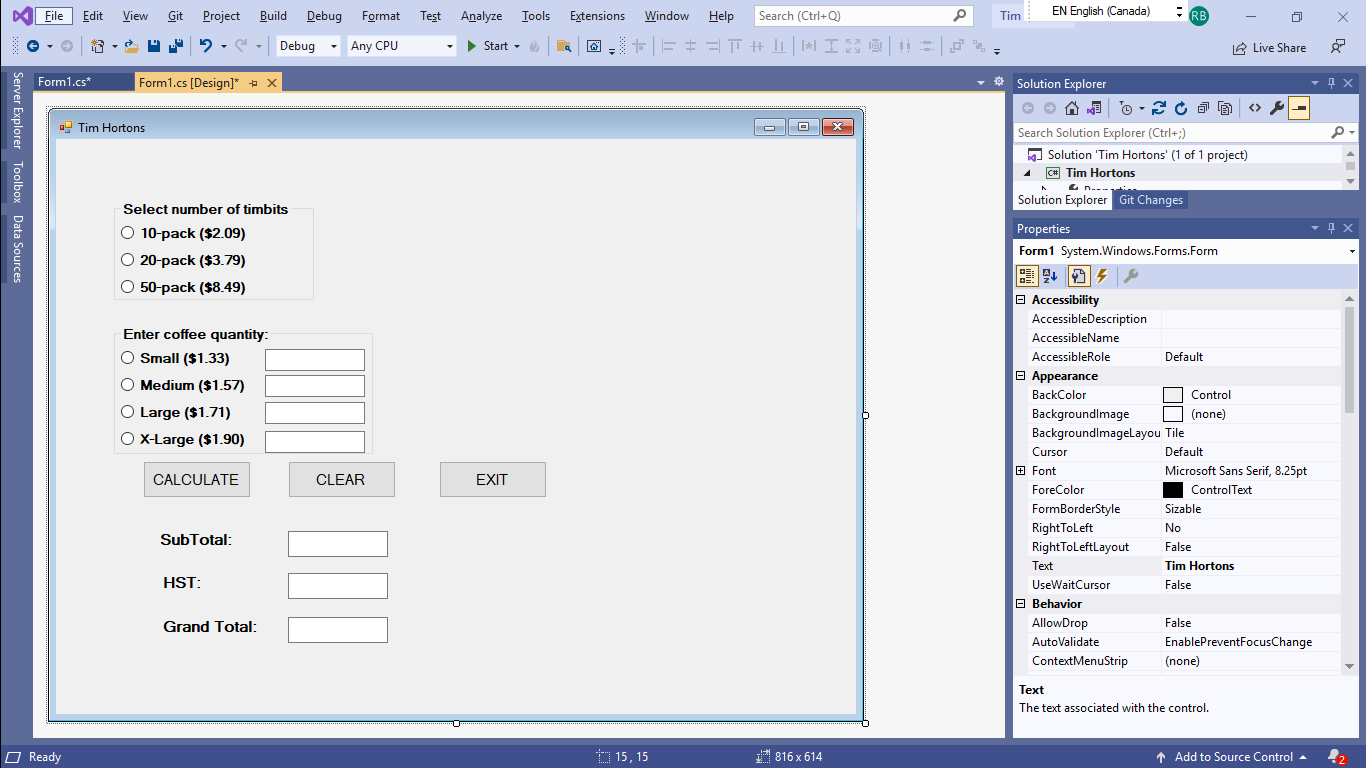Viewport: 1366px width, 768px height.
Task: Toggle Alphabetical sort in Properties panel
Action: tap(1050, 276)
